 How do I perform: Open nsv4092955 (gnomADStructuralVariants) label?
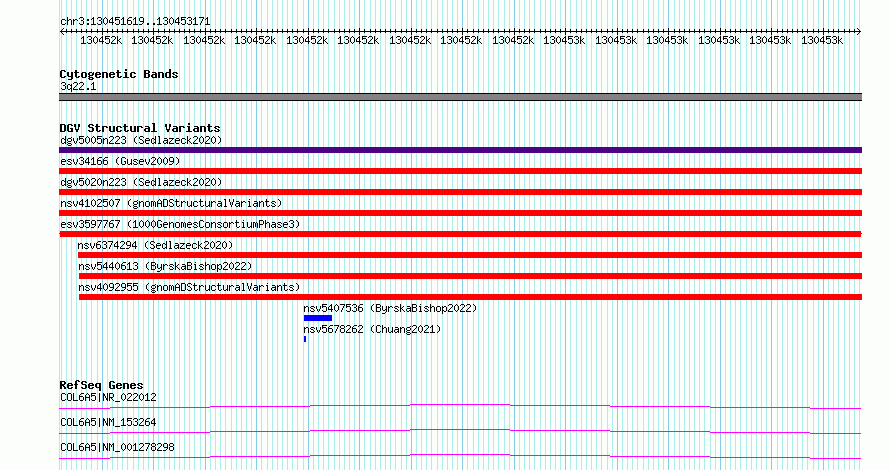tap(189, 287)
